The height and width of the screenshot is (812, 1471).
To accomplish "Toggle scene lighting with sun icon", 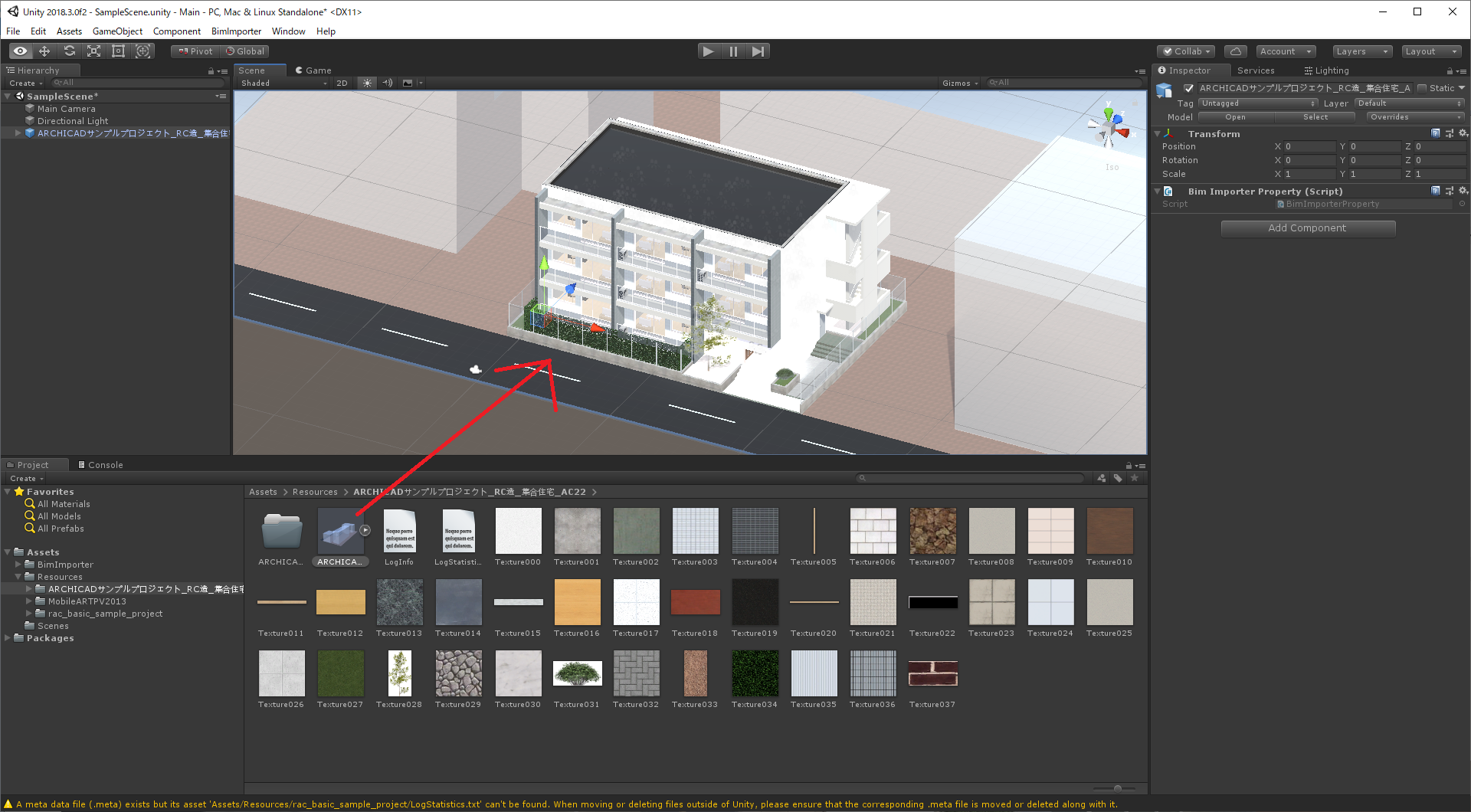I will (x=367, y=83).
